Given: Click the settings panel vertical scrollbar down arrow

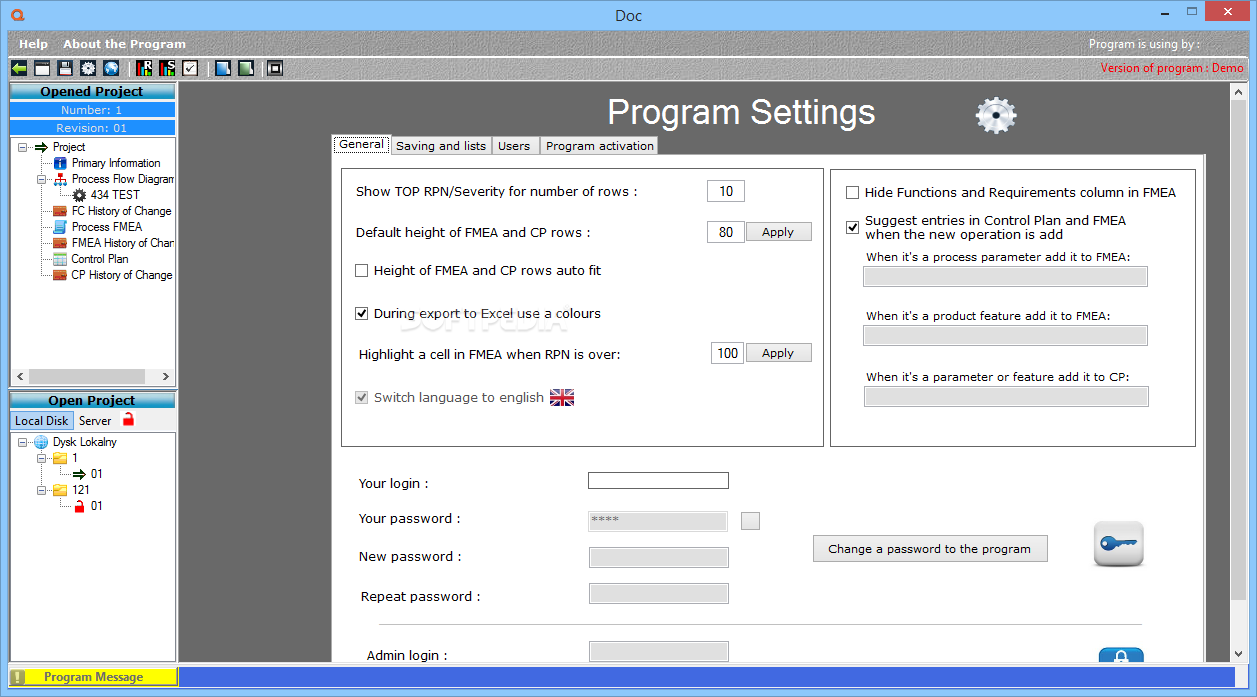Looking at the screenshot, I should (1240, 654).
